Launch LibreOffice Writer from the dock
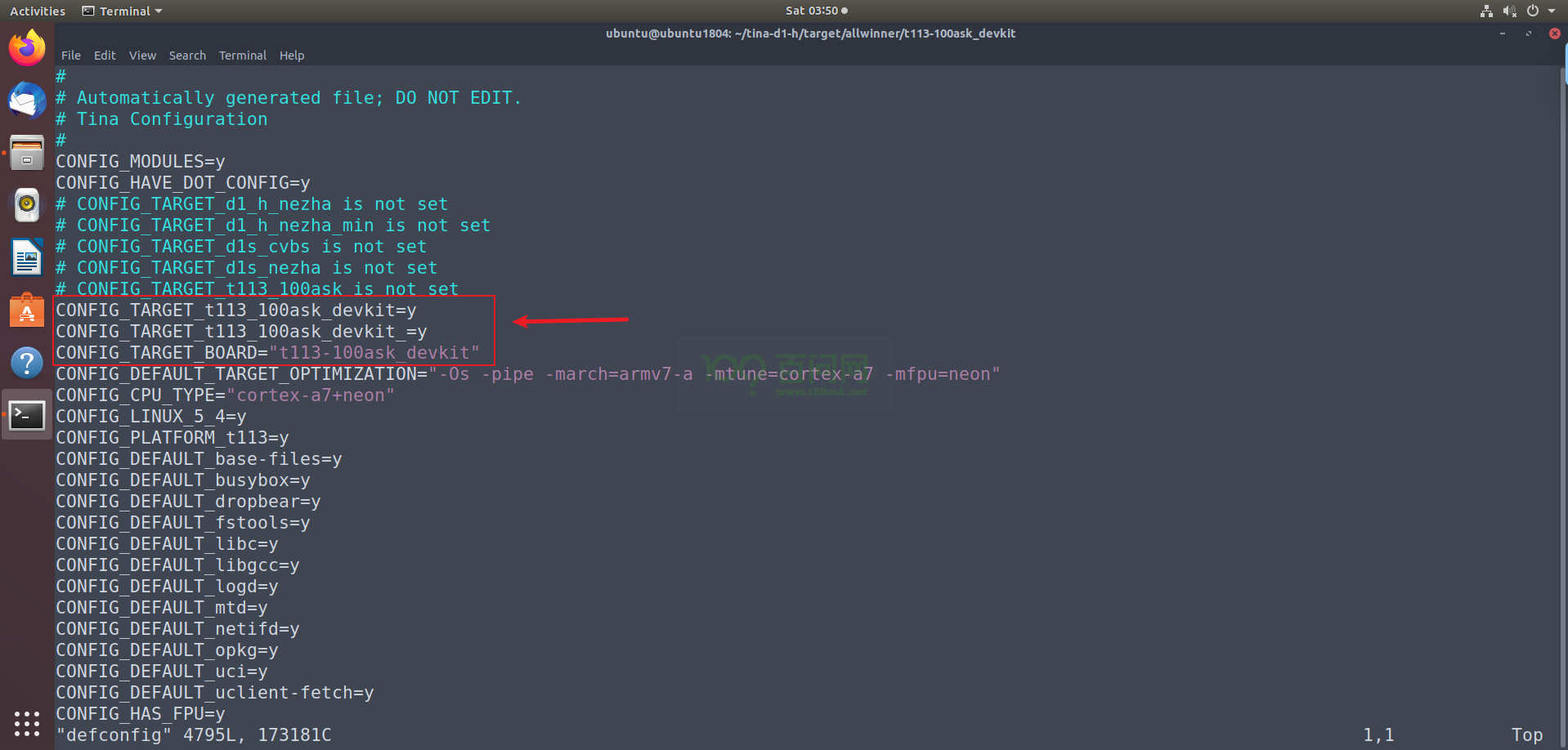The width and height of the screenshot is (1568, 750). (27, 258)
